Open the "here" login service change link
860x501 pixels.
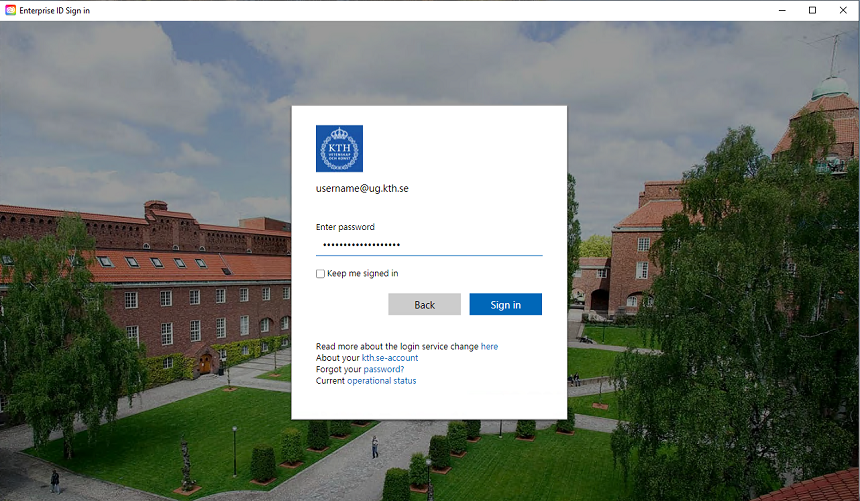tap(489, 347)
